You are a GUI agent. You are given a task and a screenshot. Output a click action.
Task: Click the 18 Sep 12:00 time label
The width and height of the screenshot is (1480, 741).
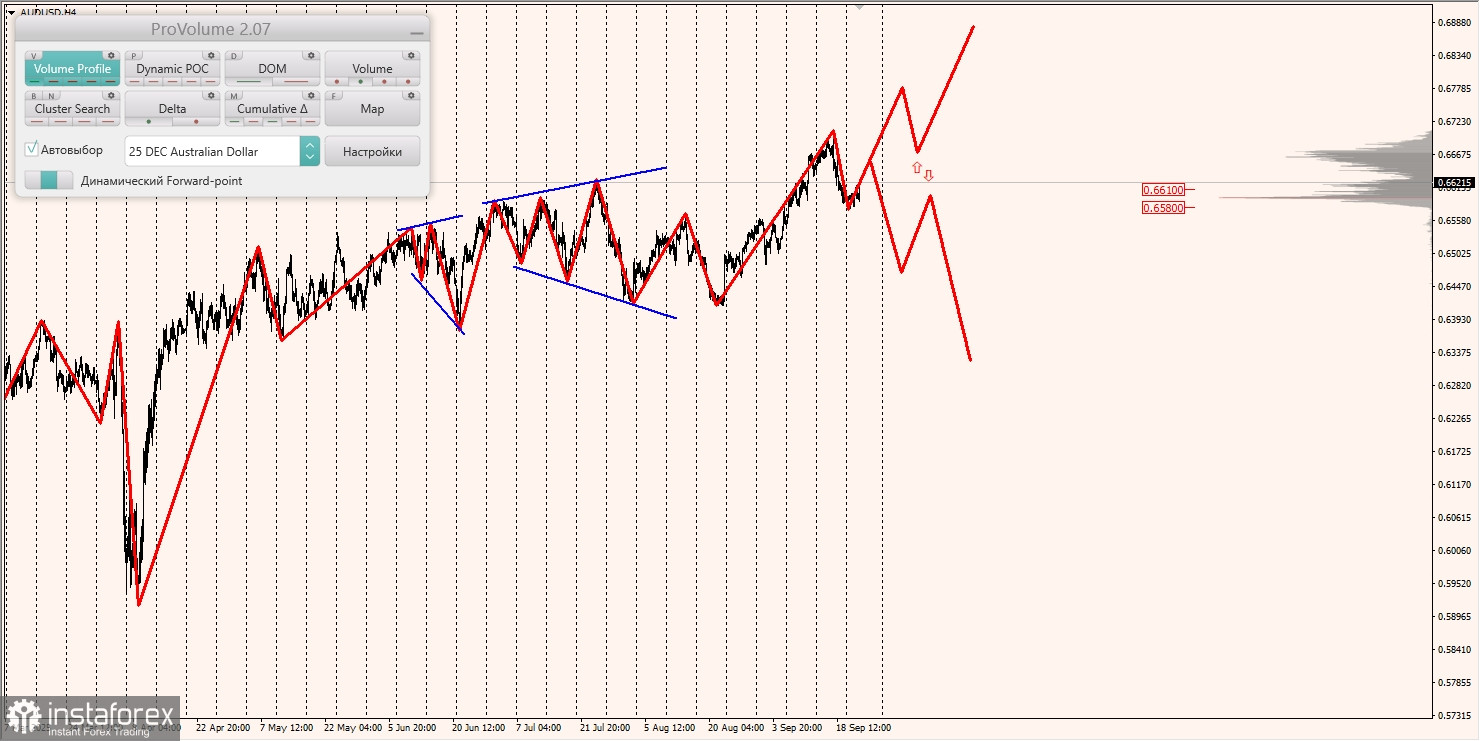(863, 728)
